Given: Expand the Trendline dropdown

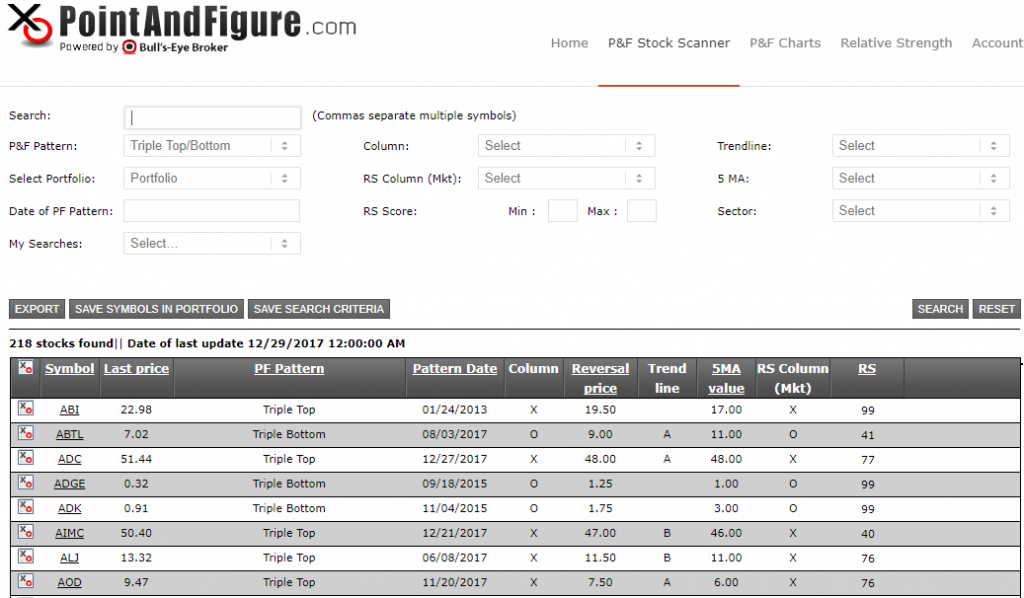Looking at the screenshot, I should (919, 145).
